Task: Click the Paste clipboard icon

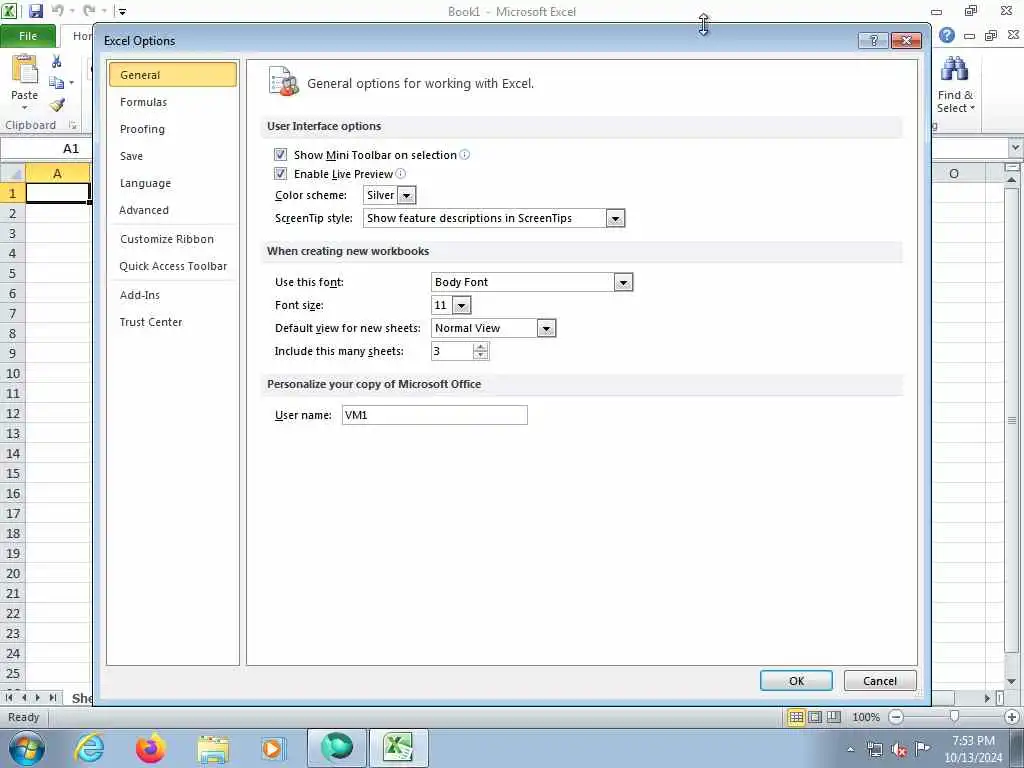Action: pos(25,70)
